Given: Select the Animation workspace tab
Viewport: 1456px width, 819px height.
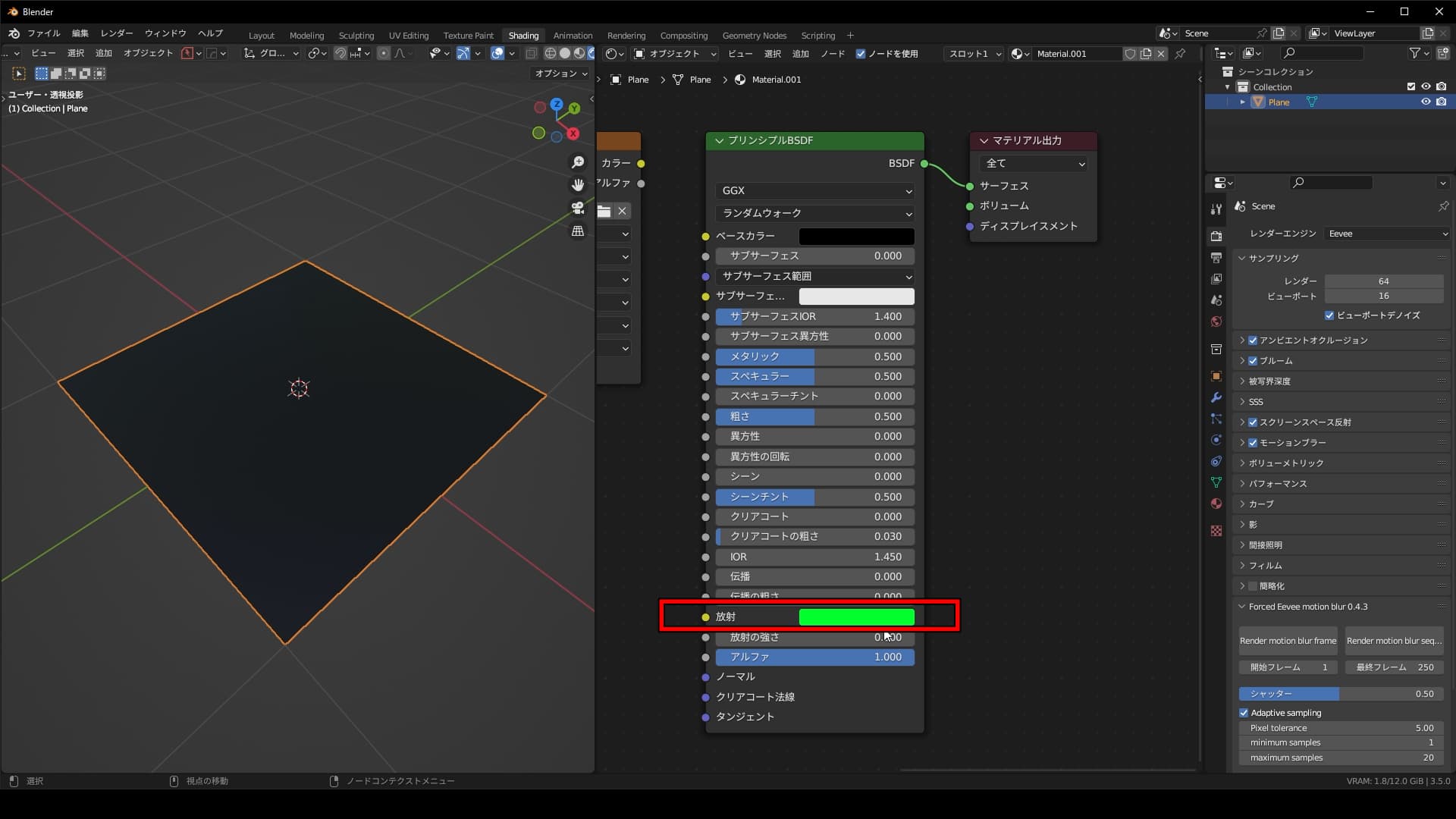Looking at the screenshot, I should pos(572,34).
